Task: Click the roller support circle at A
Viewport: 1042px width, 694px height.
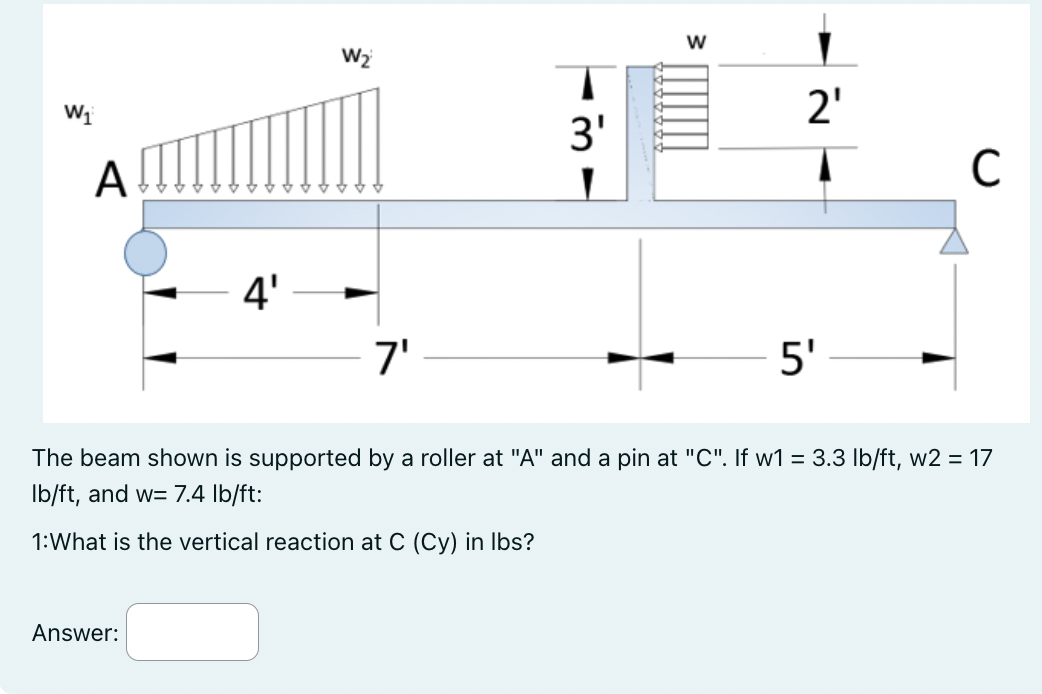Action: [145, 252]
